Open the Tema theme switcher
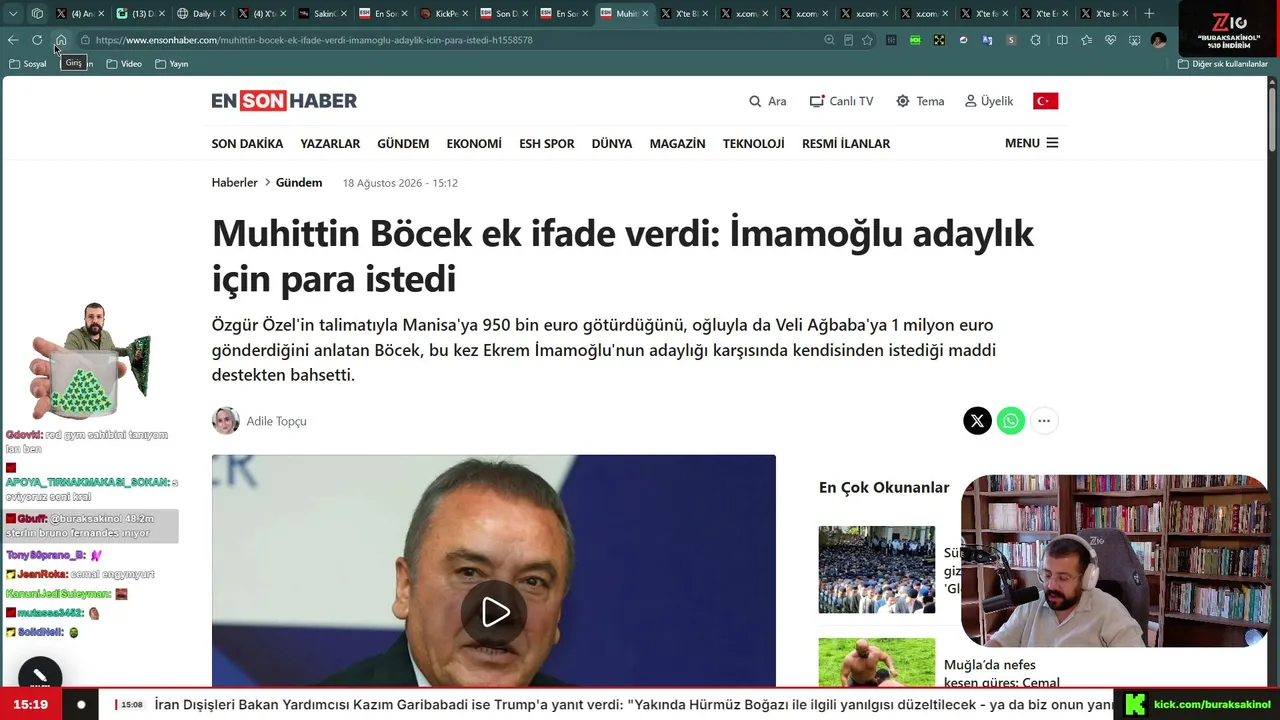The image size is (1280, 720). pos(920,101)
